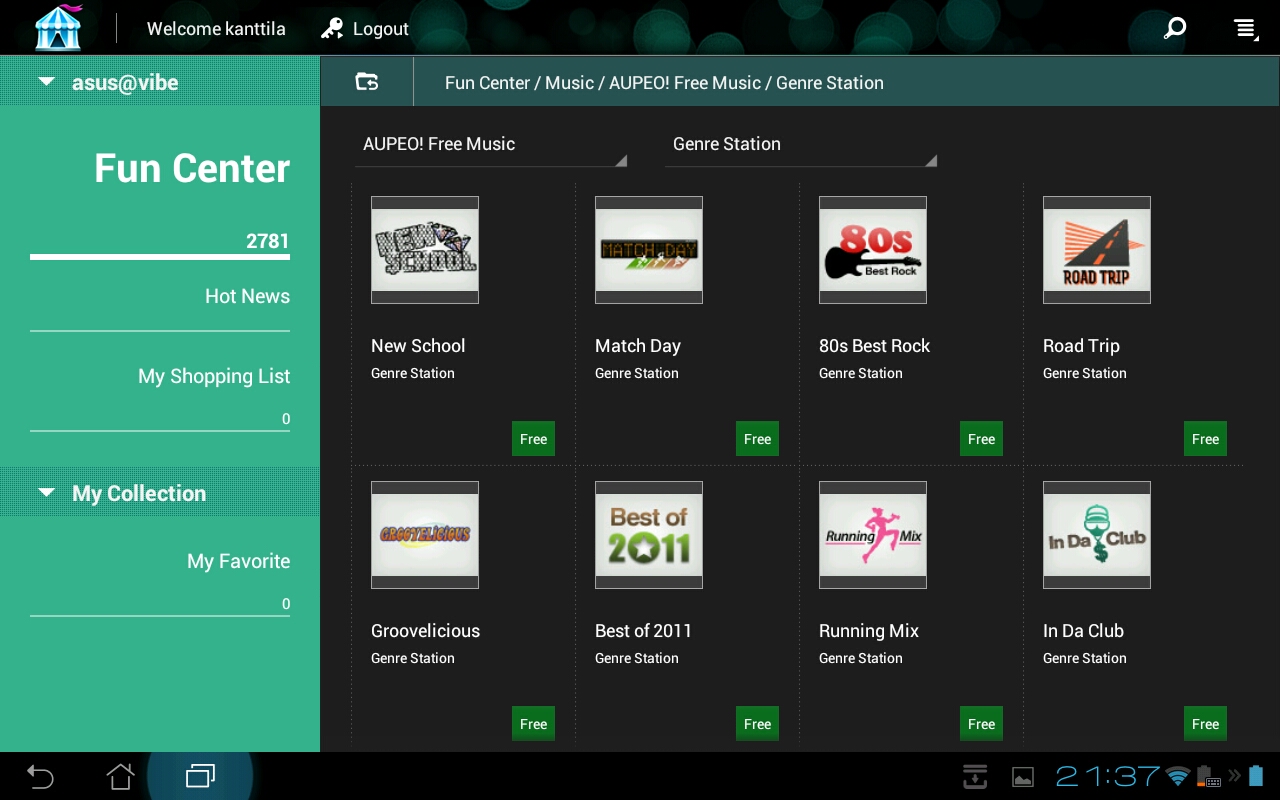Click the Road Trip title text
Screen dimensions: 1280x800
(1081, 346)
